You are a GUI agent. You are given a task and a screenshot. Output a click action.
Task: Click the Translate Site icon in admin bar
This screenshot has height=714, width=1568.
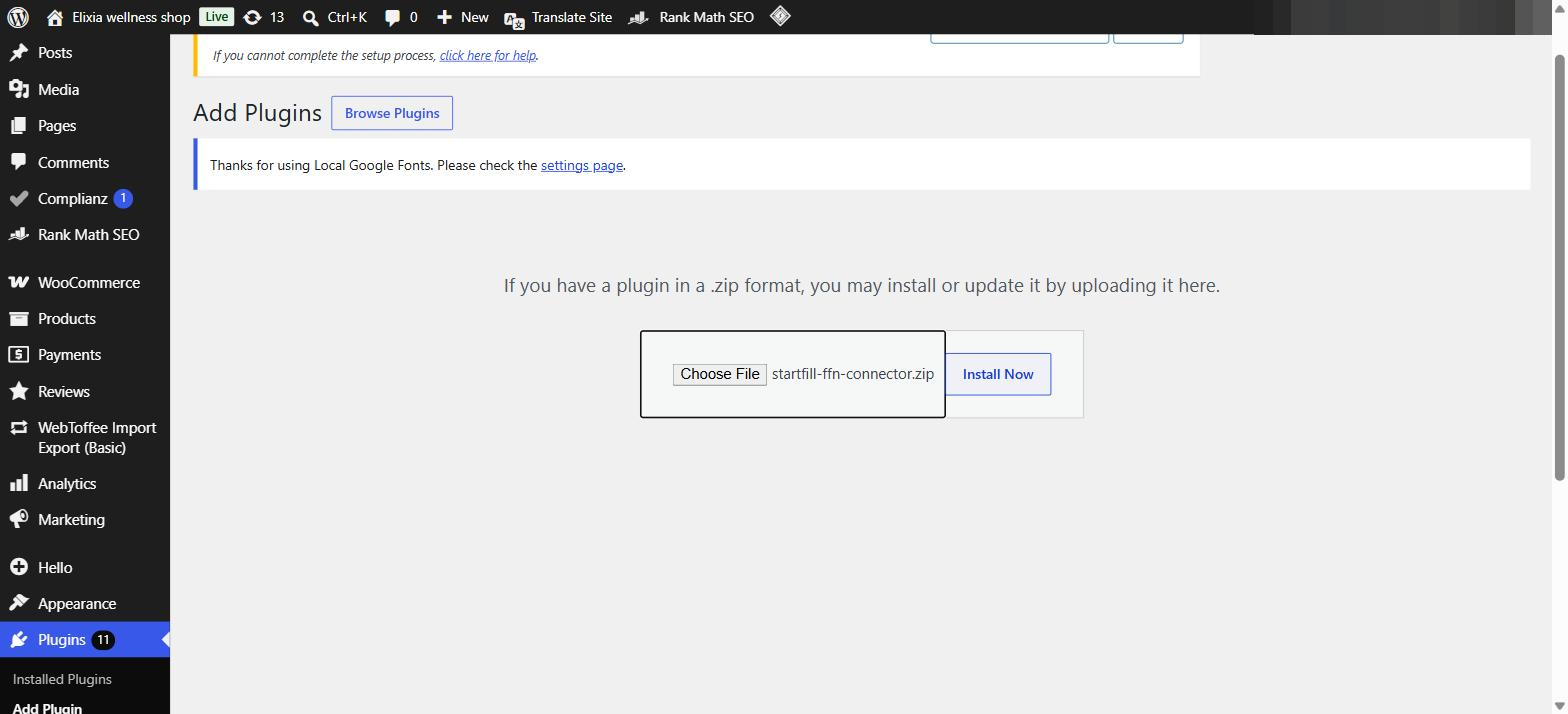[x=514, y=18]
